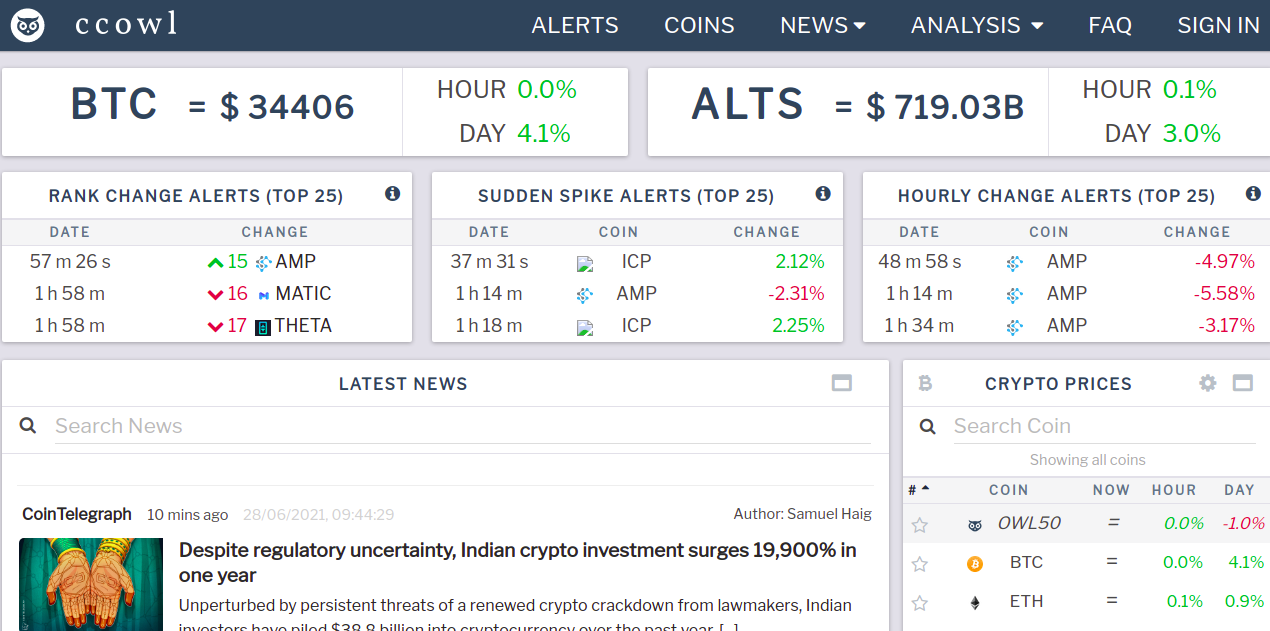
Task: Click the ICP coin icon in Sudden Spike Alerts
Action: pos(584,261)
